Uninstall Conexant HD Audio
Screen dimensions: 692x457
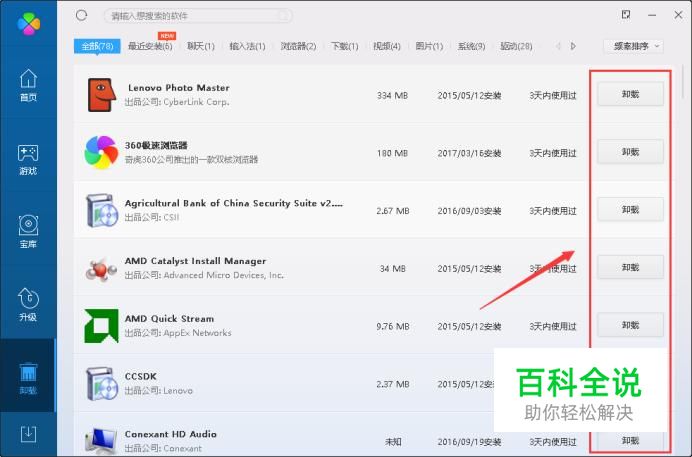pos(630,441)
